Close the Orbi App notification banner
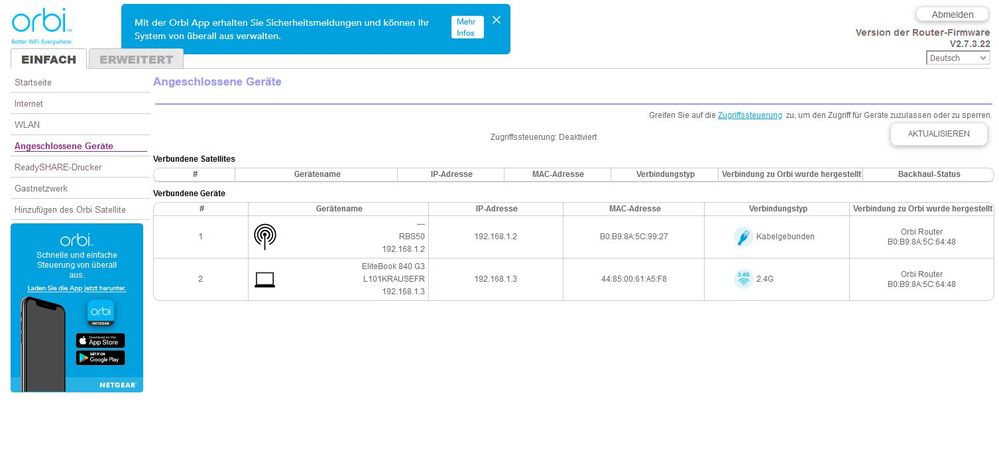Screen dimensions: 999x450 496,20
